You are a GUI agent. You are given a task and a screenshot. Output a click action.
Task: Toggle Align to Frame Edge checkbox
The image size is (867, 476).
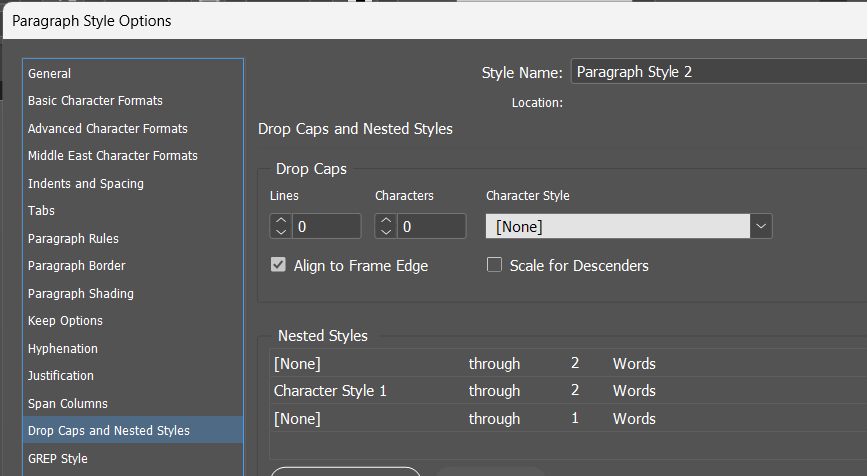[279, 266]
